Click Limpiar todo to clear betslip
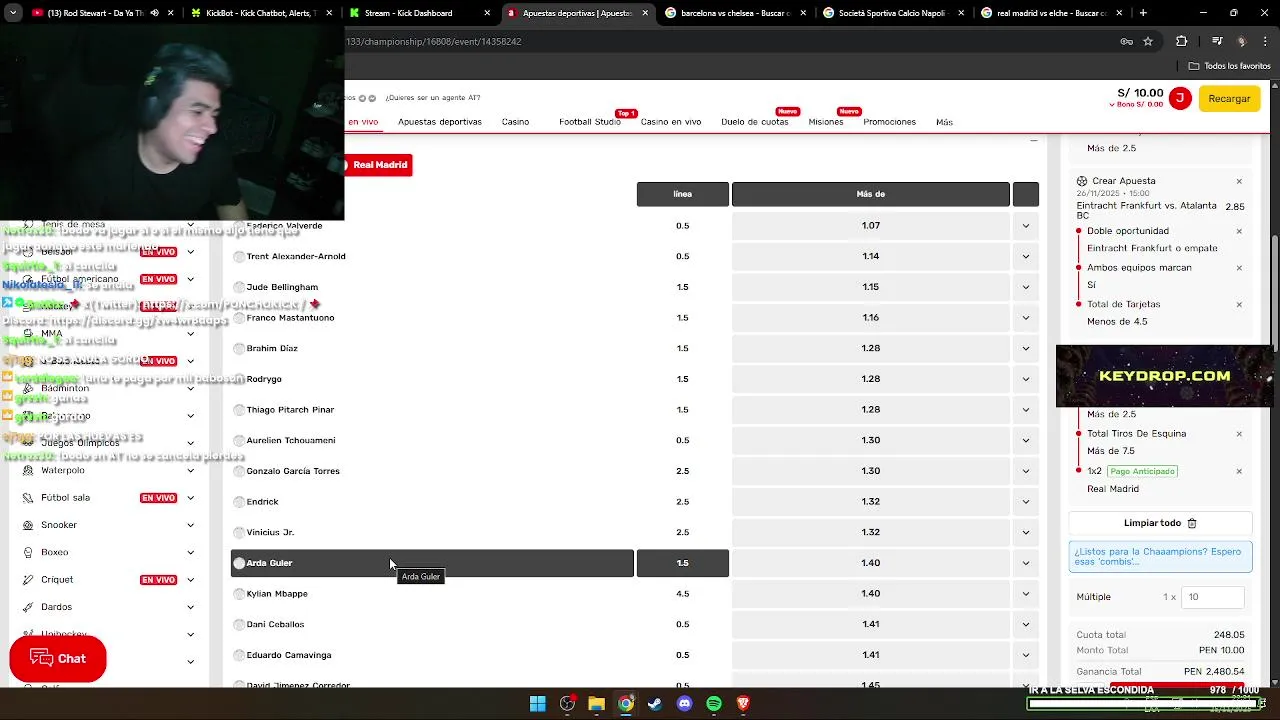Image resolution: width=1280 pixels, height=720 pixels. coord(1160,523)
